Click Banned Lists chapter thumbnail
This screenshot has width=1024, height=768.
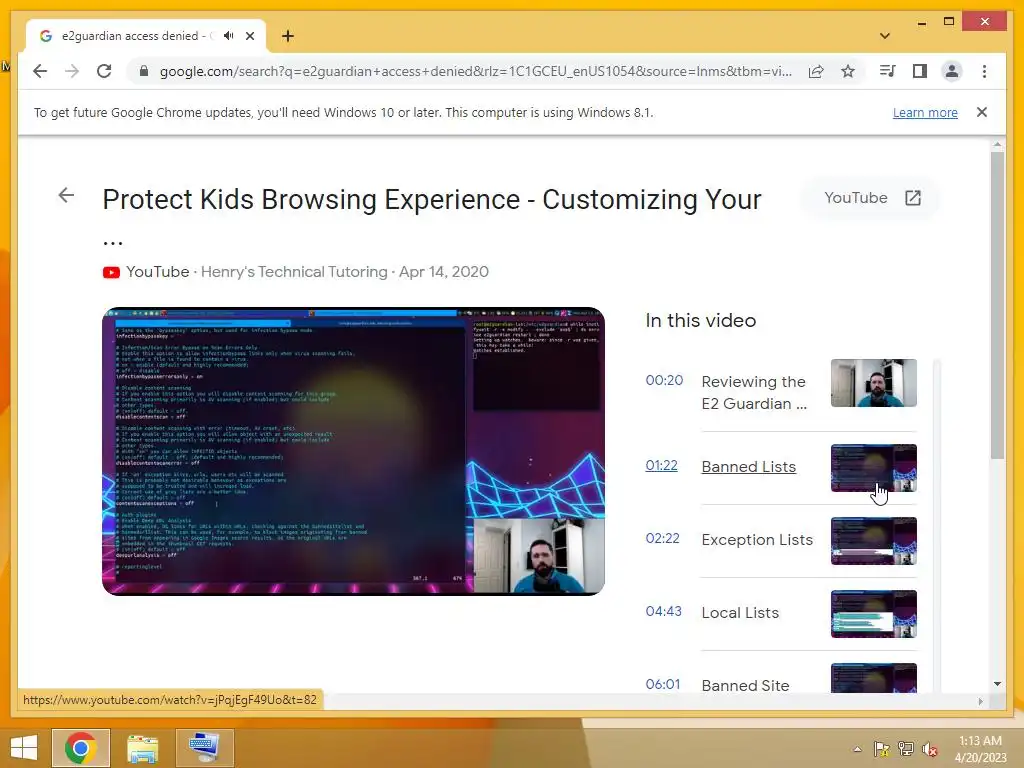click(873, 468)
